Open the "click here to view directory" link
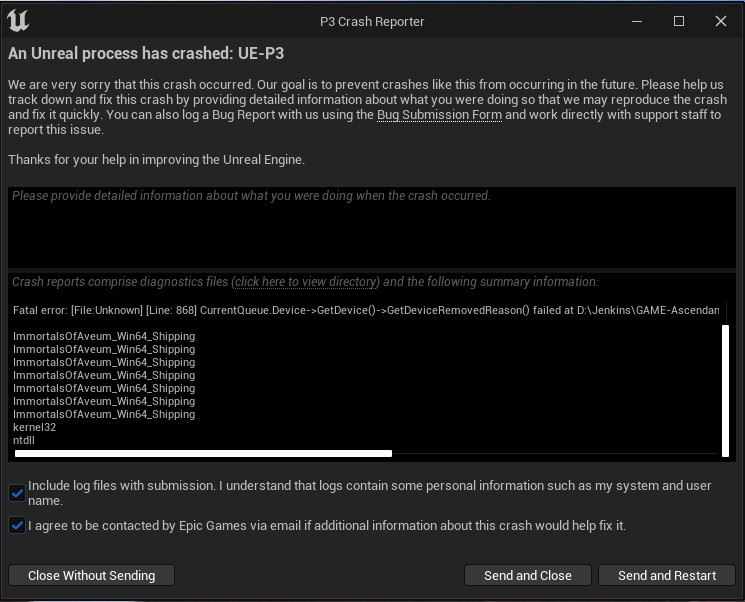Image resolution: width=745 pixels, height=602 pixels. point(306,282)
